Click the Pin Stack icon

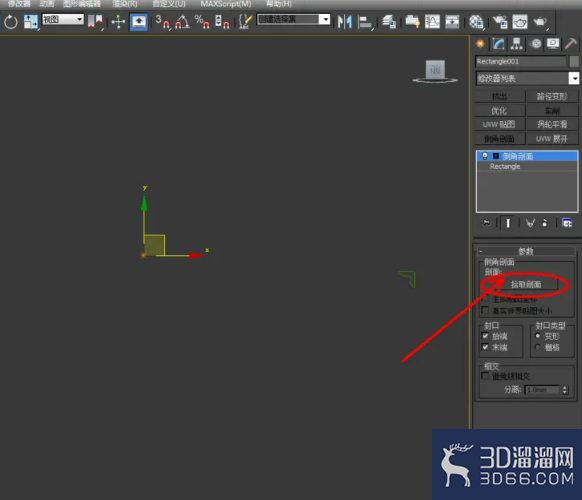[x=486, y=223]
